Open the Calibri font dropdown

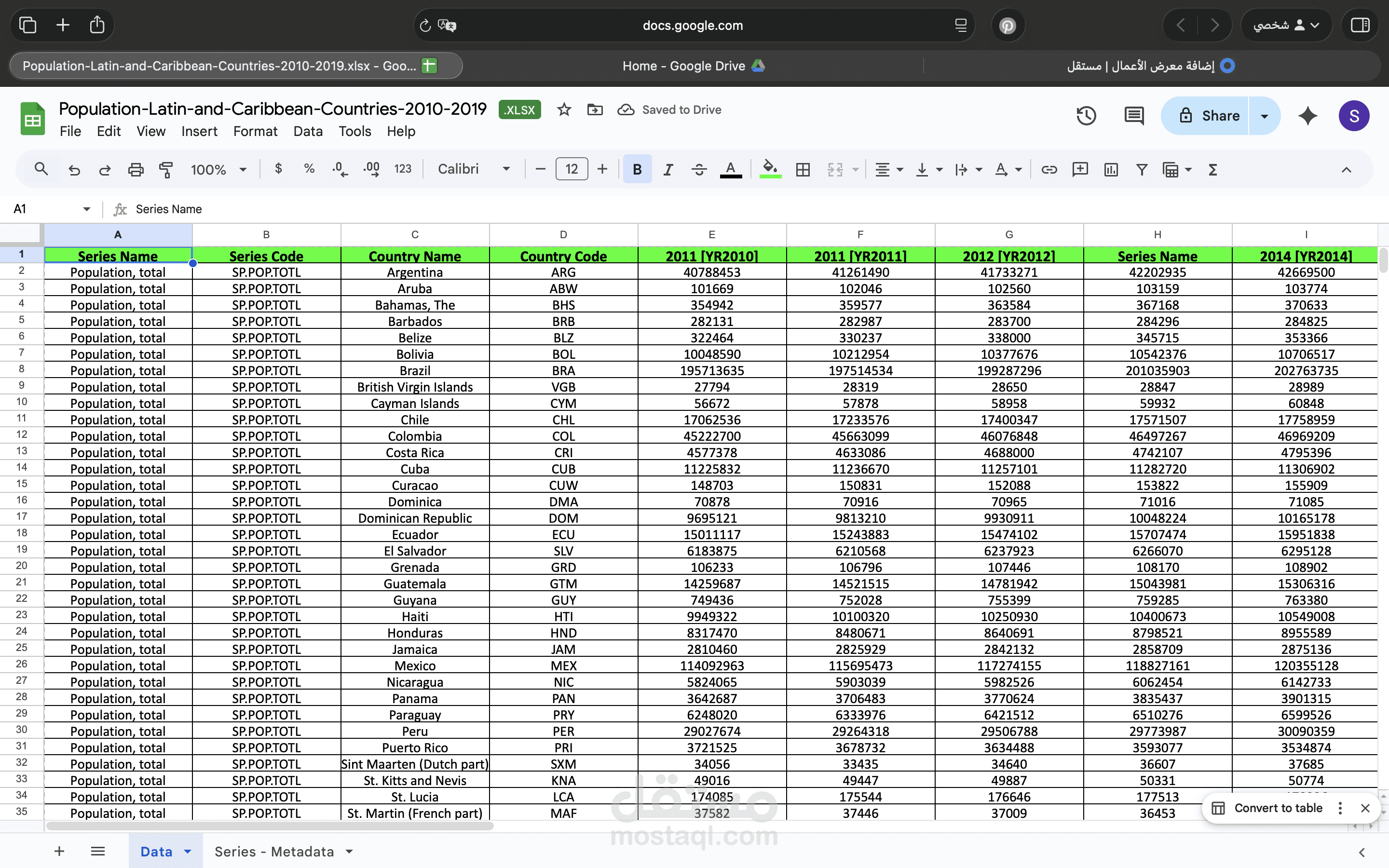(474, 169)
